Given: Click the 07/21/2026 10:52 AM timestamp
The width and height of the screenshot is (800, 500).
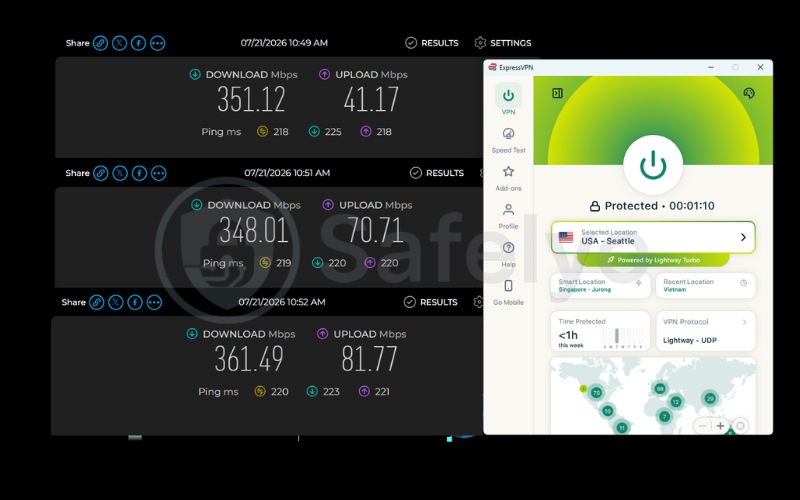Looking at the screenshot, I should tap(282, 302).
